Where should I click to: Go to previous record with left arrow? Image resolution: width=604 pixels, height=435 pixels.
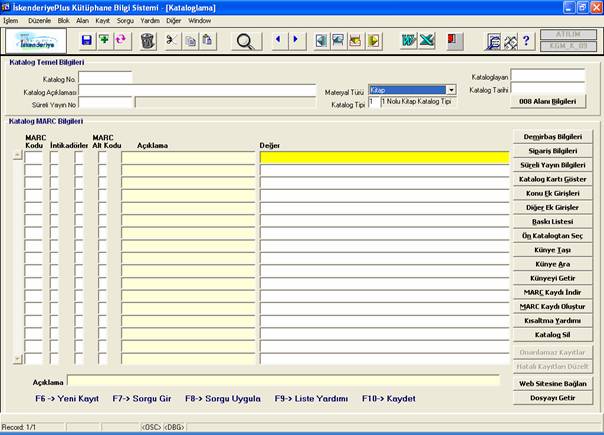pyautogui.click(x=278, y=40)
